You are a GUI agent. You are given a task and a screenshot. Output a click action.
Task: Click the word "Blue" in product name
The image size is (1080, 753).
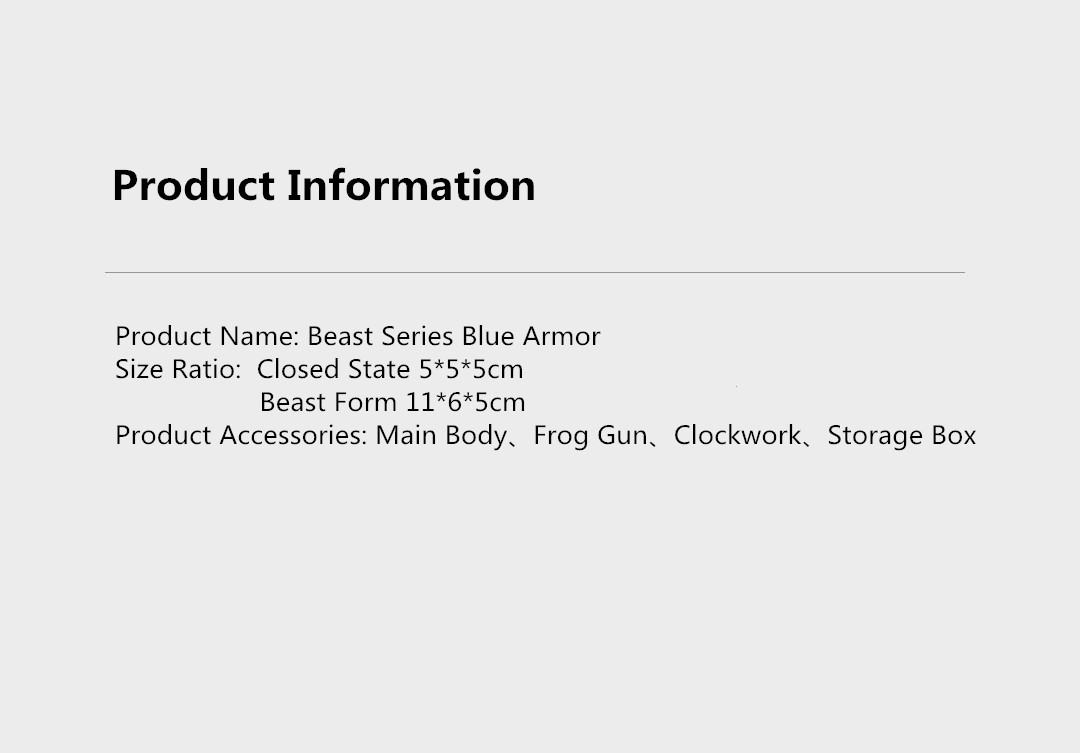coord(488,337)
